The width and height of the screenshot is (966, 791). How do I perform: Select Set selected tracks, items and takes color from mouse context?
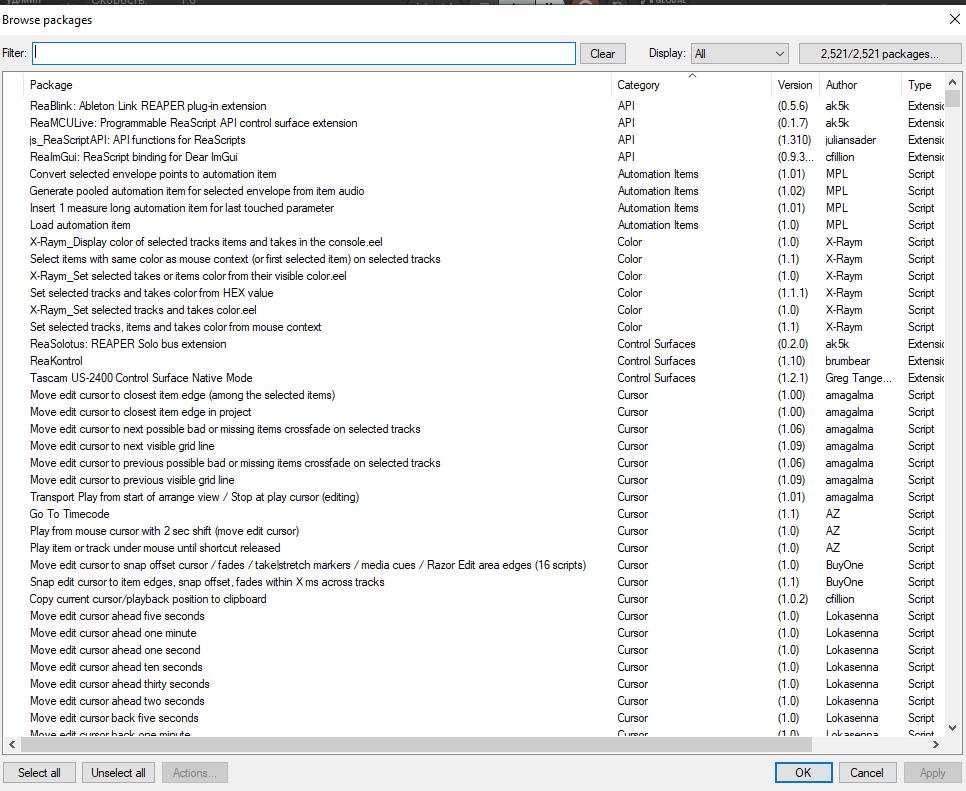(x=176, y=327)
